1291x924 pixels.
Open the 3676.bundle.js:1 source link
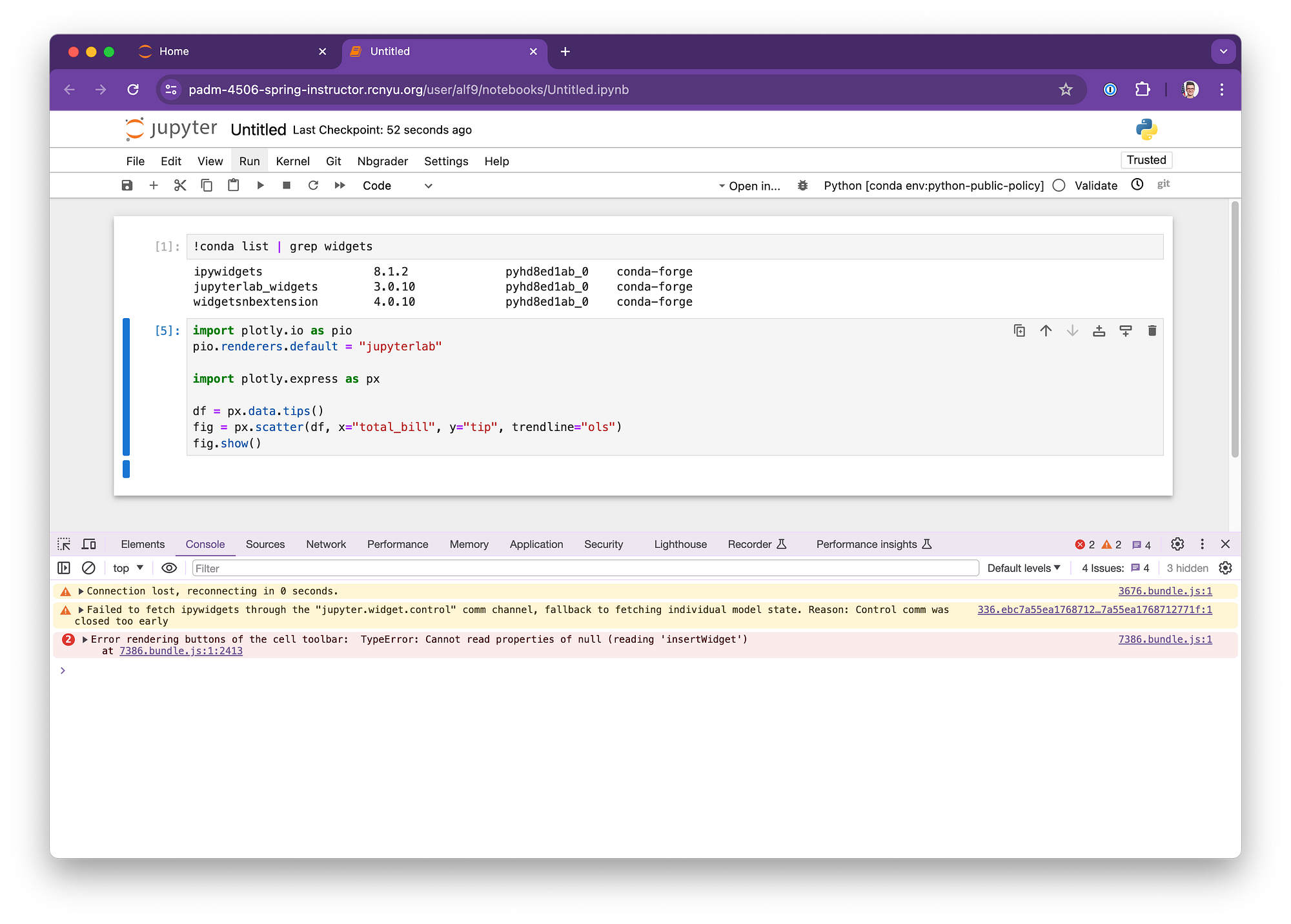point(1164,591)
